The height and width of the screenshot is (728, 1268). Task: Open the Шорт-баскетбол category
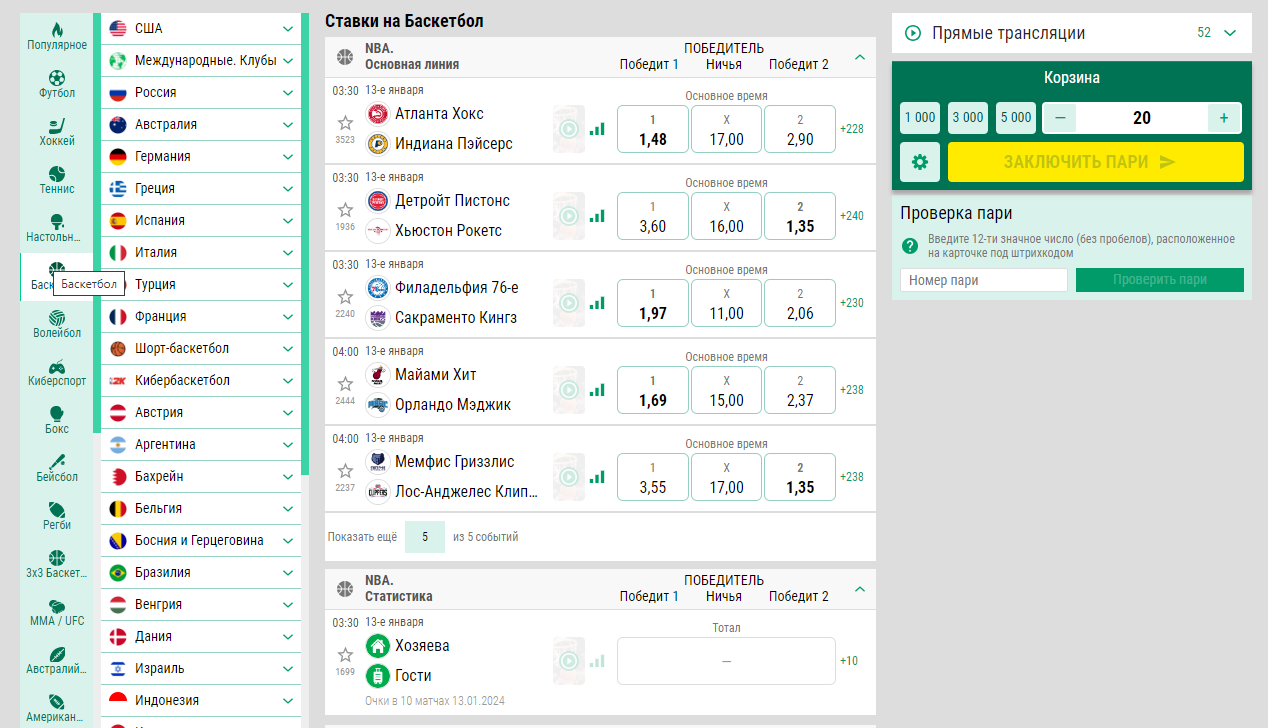pyautogui.click(x=201, y=348)
